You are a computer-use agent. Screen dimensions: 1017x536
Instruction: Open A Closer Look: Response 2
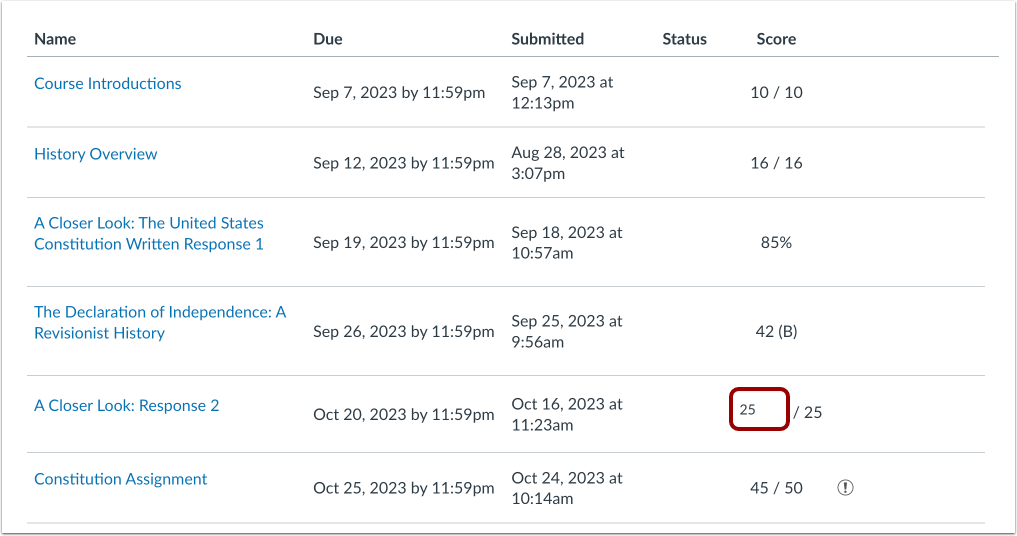click(x=127, y=406)
